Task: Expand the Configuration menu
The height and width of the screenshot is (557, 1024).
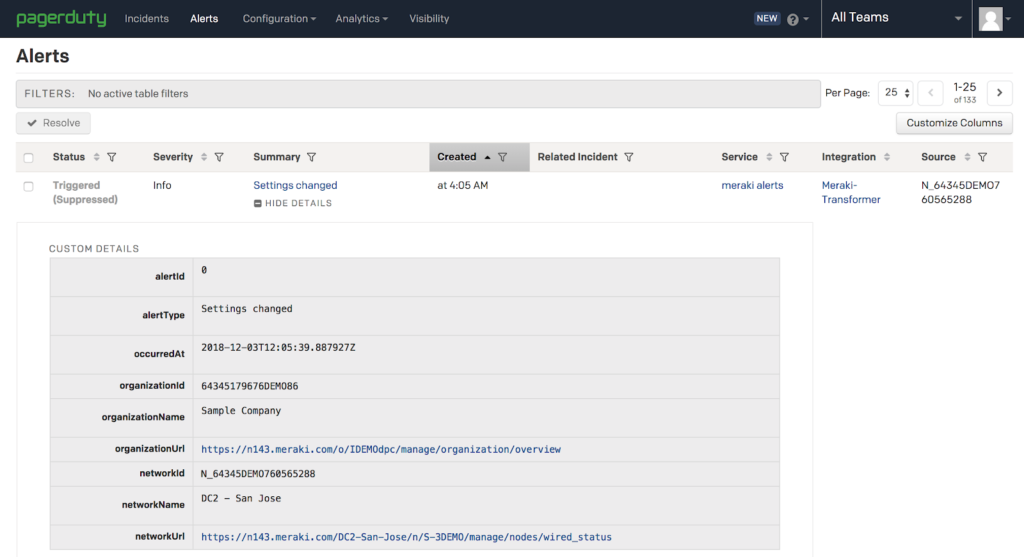Action: click(279, 19)
